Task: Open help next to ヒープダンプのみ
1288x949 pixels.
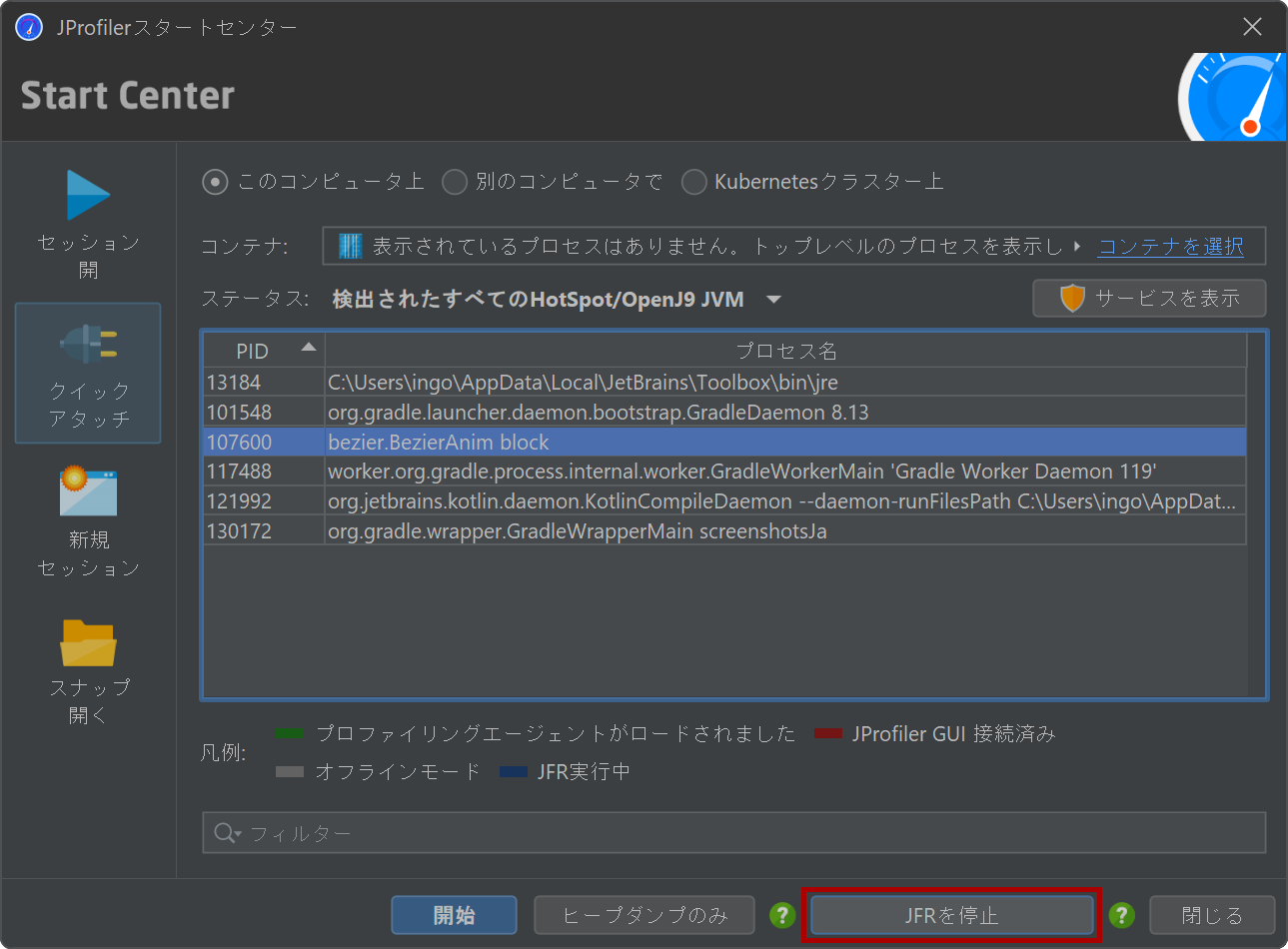Action: (782, 915)
